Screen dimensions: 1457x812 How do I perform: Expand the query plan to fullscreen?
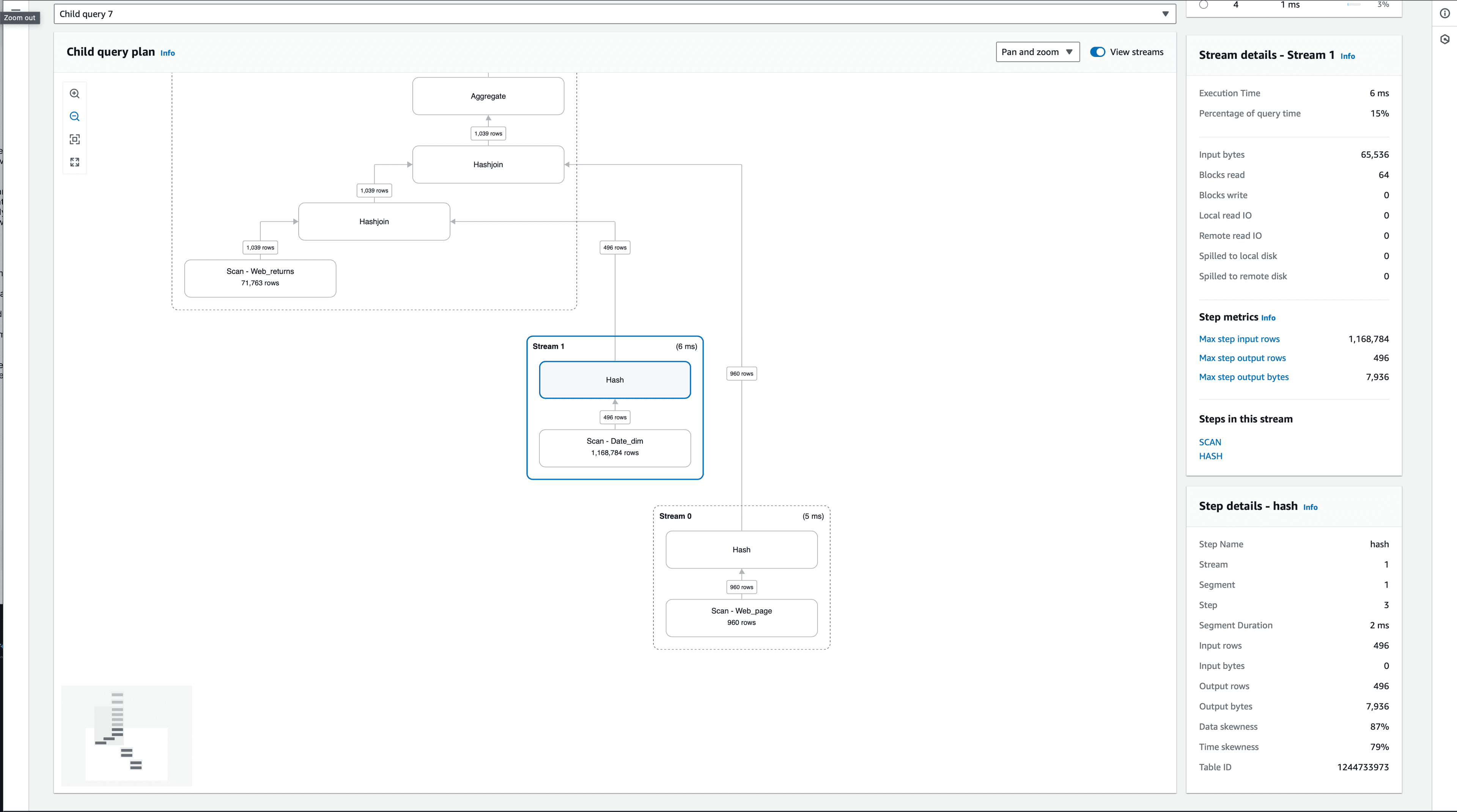point(75,162)
